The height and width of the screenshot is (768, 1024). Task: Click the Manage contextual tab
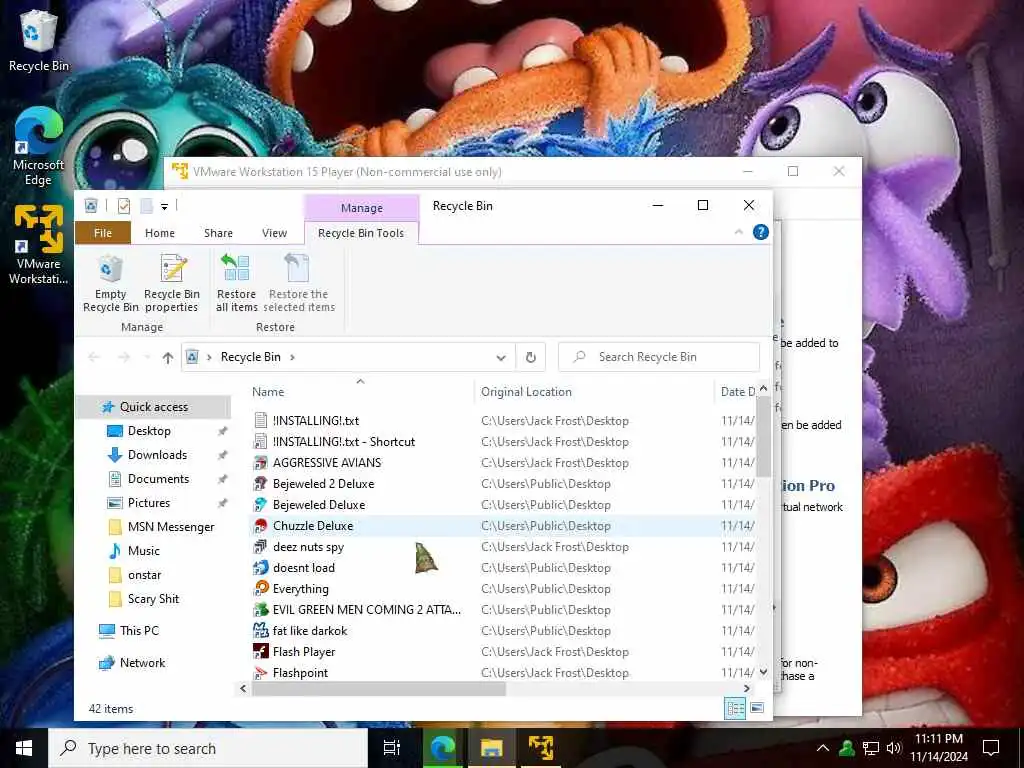pos(362,208)
